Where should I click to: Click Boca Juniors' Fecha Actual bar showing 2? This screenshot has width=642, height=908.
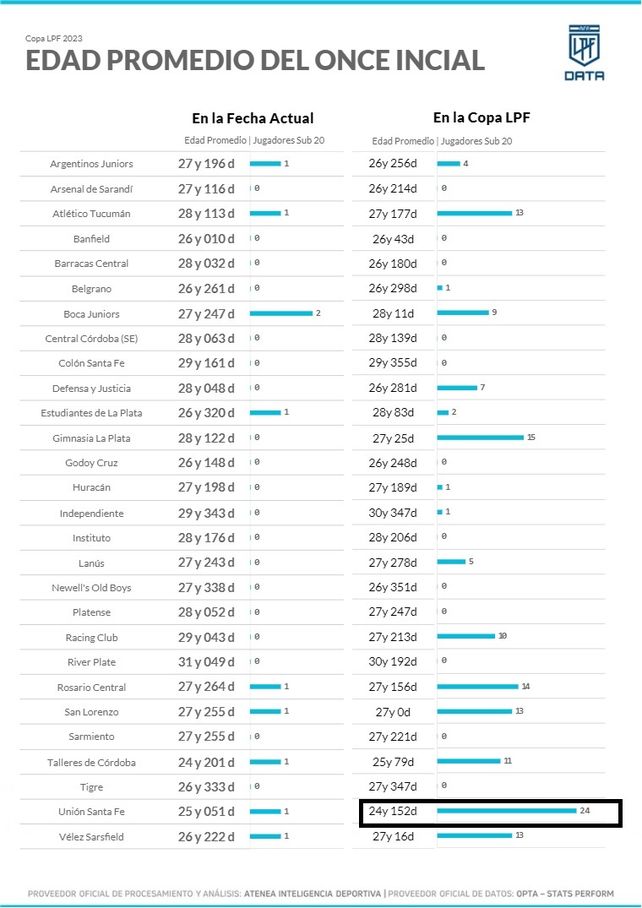click(281, 314)
